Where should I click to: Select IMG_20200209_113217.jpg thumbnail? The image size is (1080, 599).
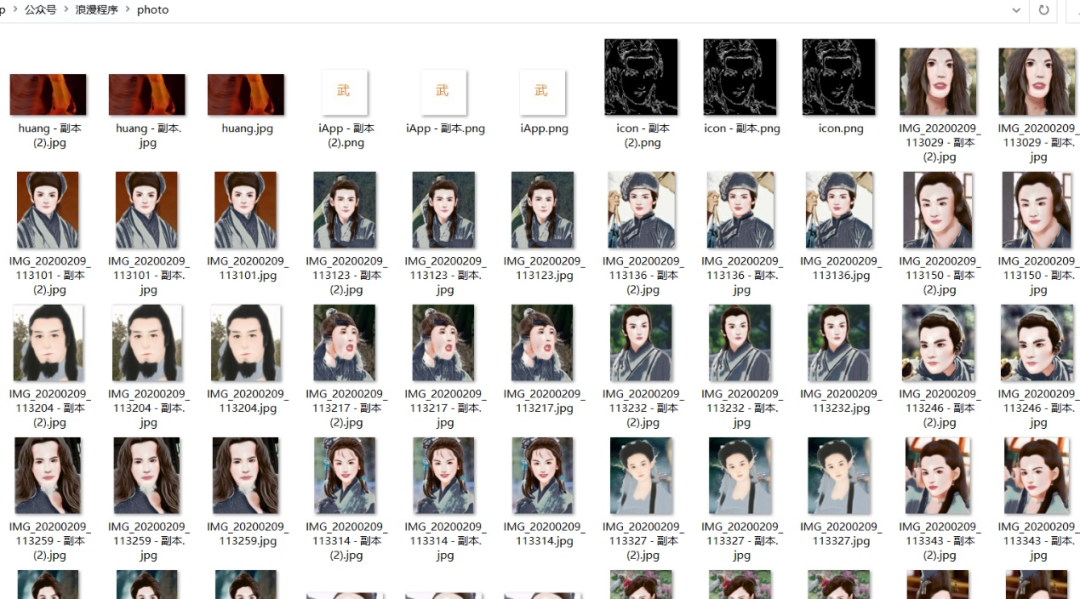coord(542,342)
